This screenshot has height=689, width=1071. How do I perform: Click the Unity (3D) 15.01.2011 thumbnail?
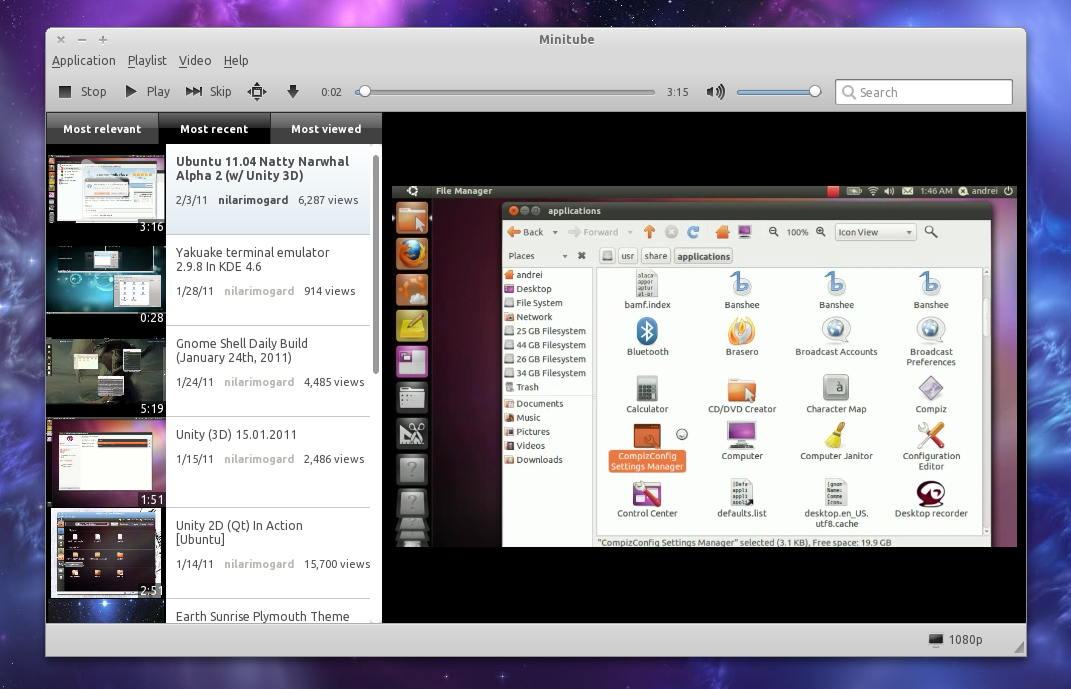pos(106,463)
